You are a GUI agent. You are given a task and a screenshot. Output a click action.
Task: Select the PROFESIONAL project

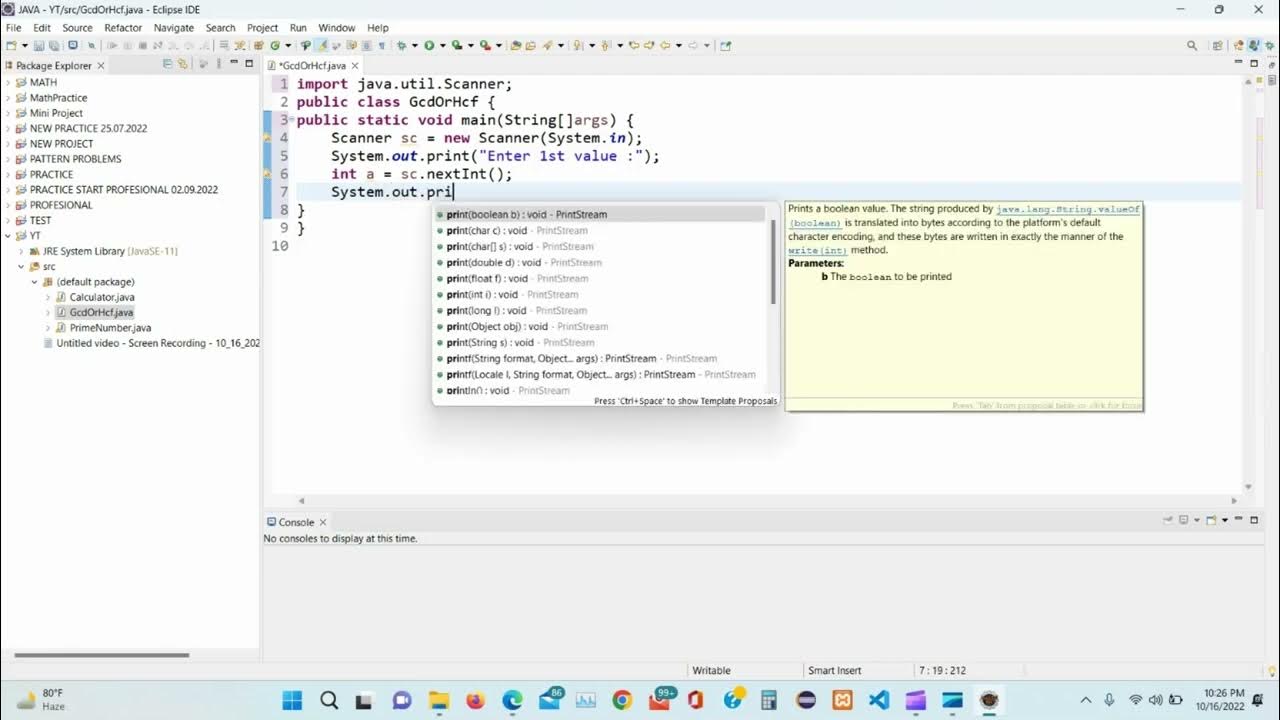coord(61,205)
